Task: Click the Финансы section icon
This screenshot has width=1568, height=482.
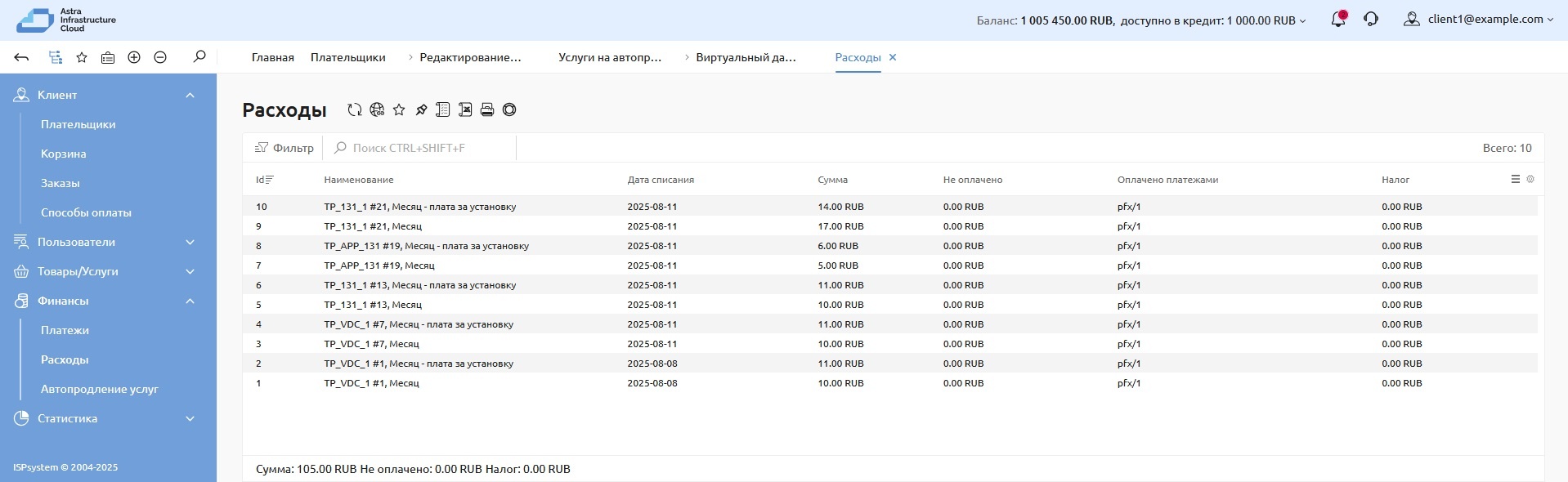Action: [x=21, y=301]
